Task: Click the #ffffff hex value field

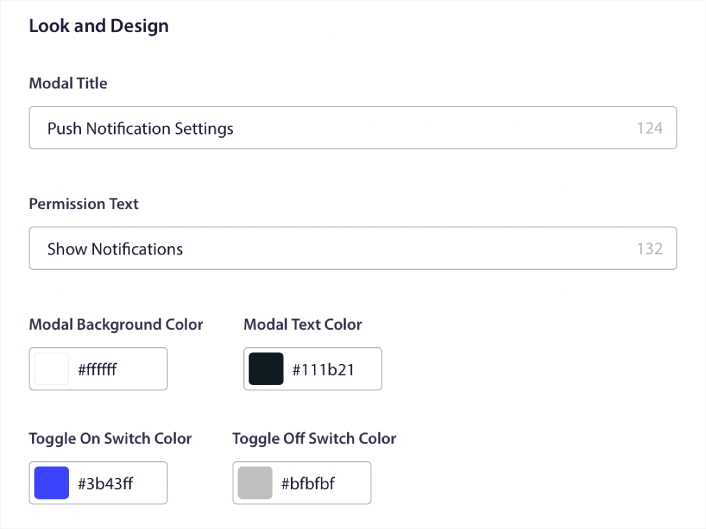Action: [115, 370]
